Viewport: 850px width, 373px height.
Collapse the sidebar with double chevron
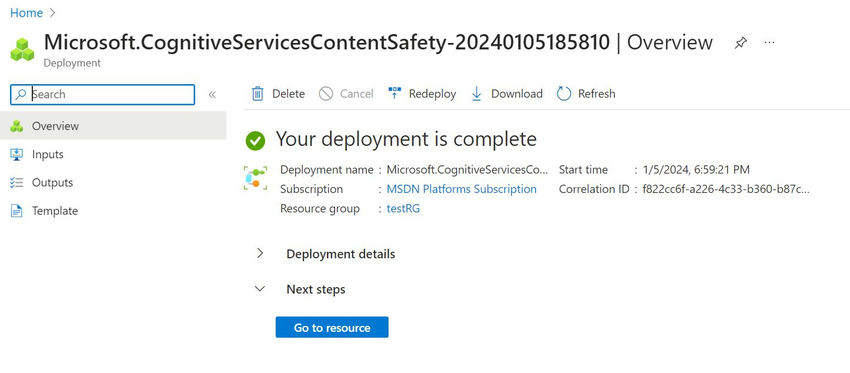pyautogui.click(x=212, y=94)
